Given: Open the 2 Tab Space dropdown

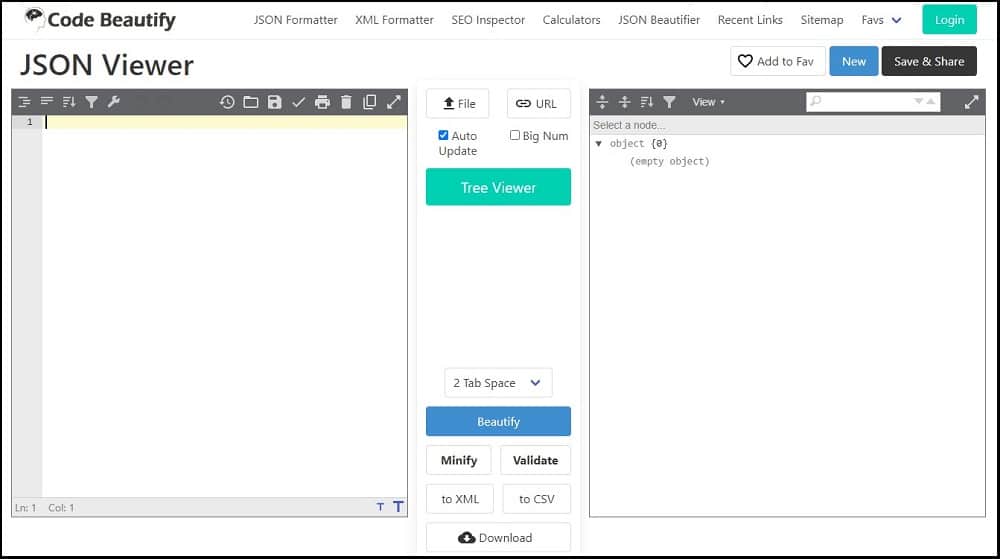Looking at the screenshot, I should (498, 383).
